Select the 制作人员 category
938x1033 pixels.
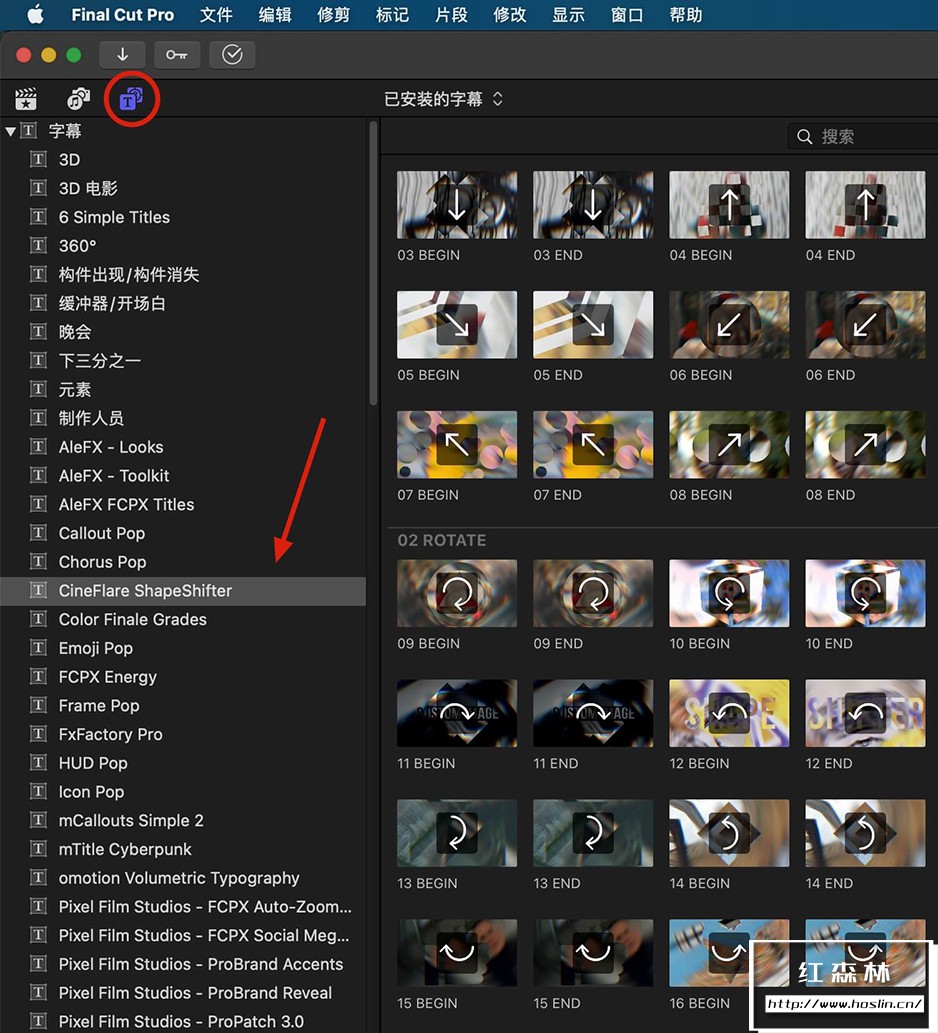click(x=183, y=418)
